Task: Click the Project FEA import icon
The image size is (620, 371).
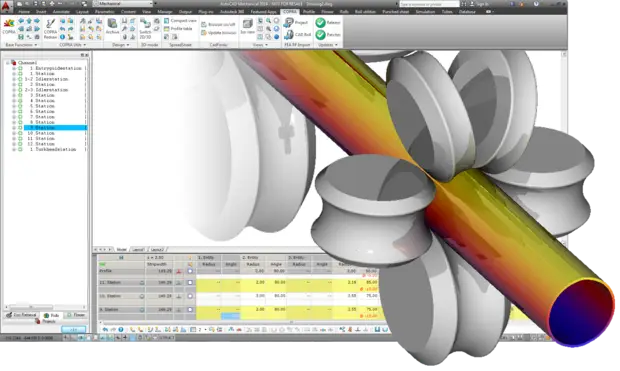Action: tap(289, 23)
